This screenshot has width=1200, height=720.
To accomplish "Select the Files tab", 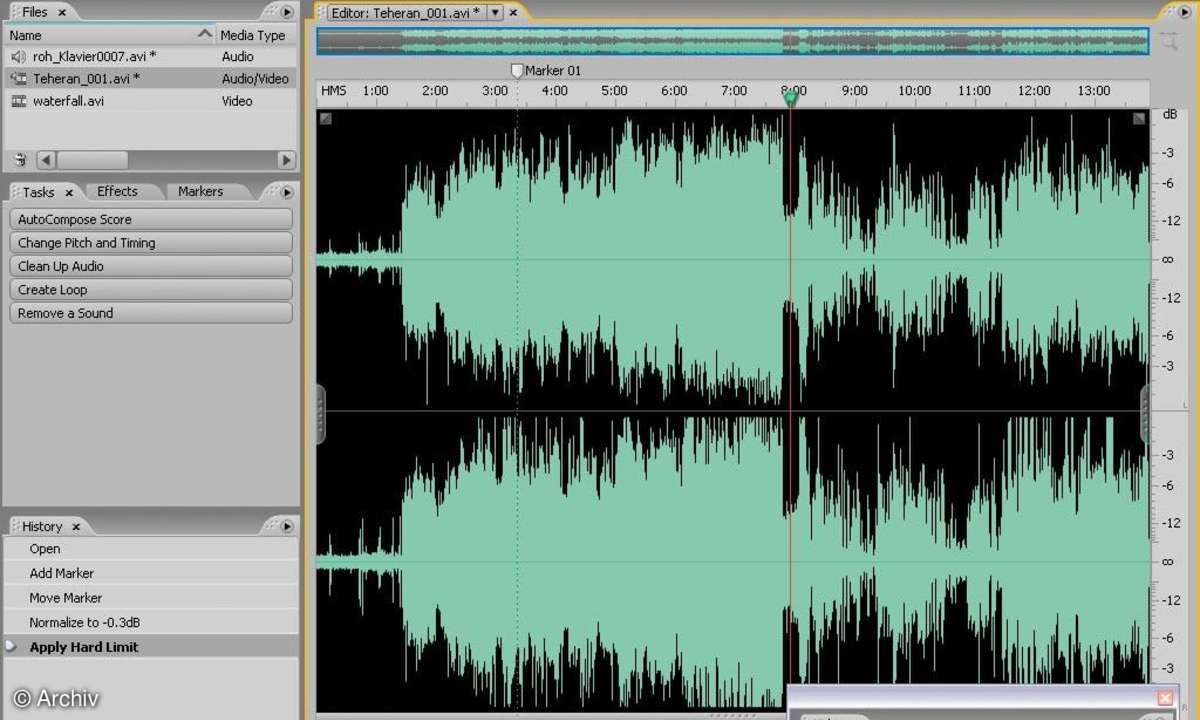I will coord(34,12).
